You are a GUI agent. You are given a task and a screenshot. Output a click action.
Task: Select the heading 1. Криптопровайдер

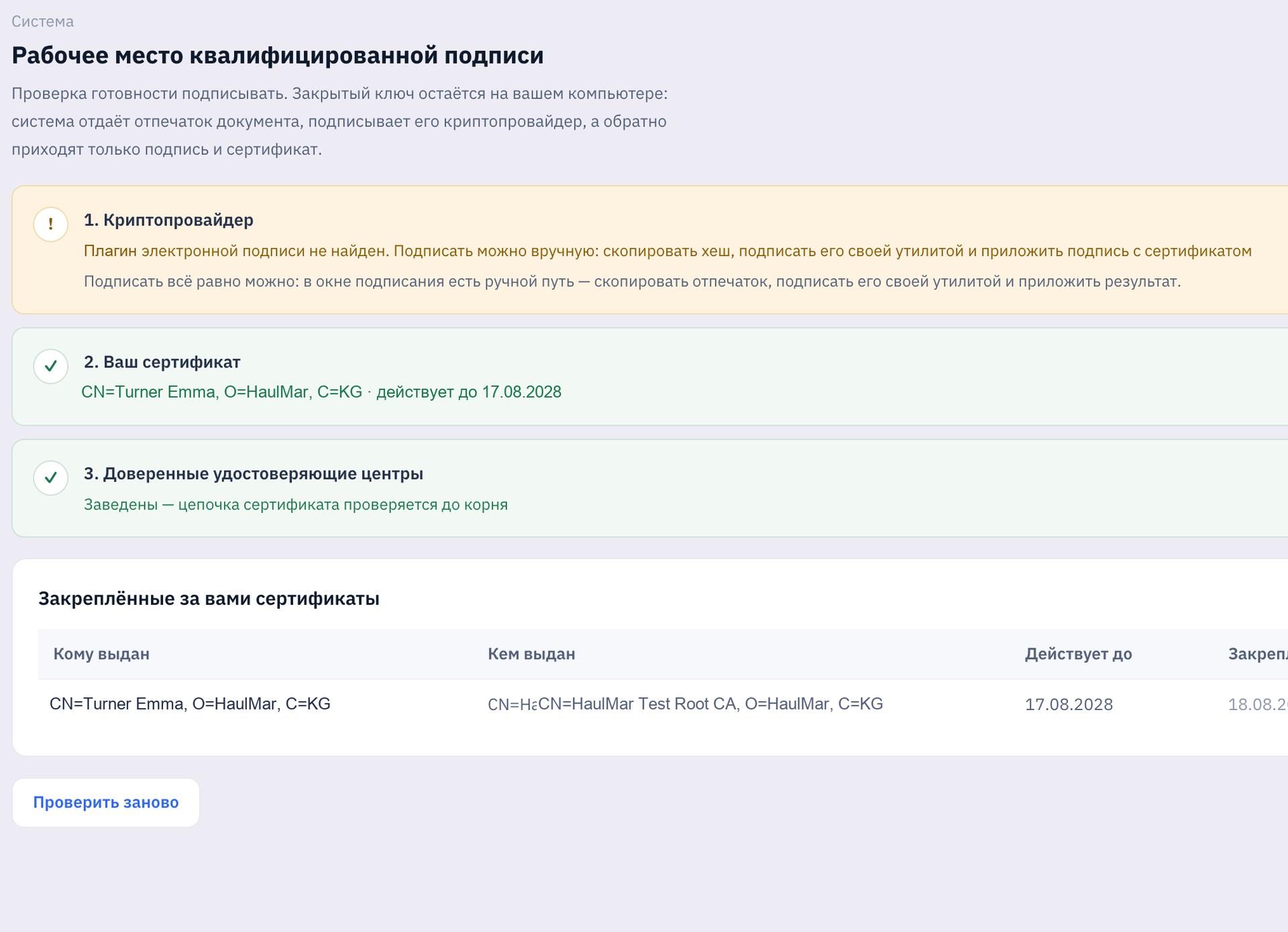[168, 220]
